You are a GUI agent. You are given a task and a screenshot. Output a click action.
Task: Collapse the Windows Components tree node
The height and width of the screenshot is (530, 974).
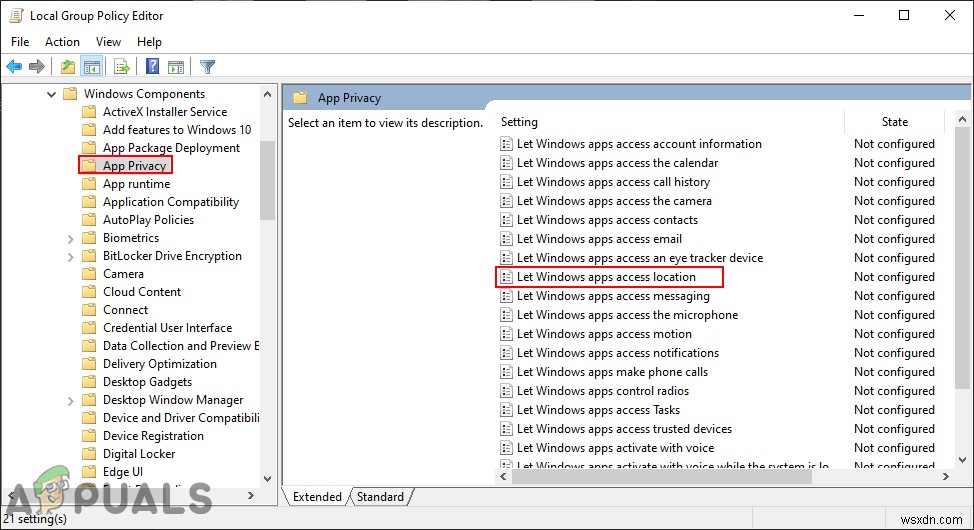52,94
